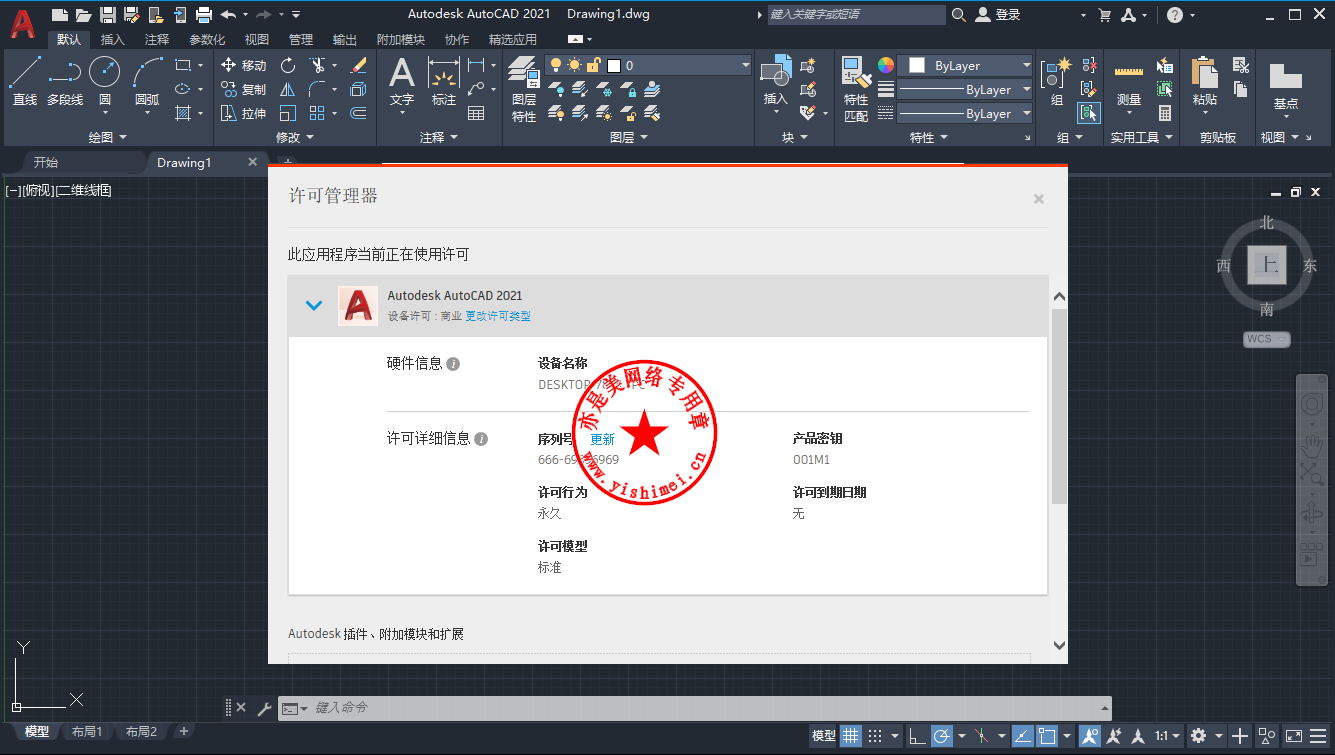The image size is (1335, 755).
Task: Switch to the Annotate (注释) ribbon tab
Action: tap(157, 40)
